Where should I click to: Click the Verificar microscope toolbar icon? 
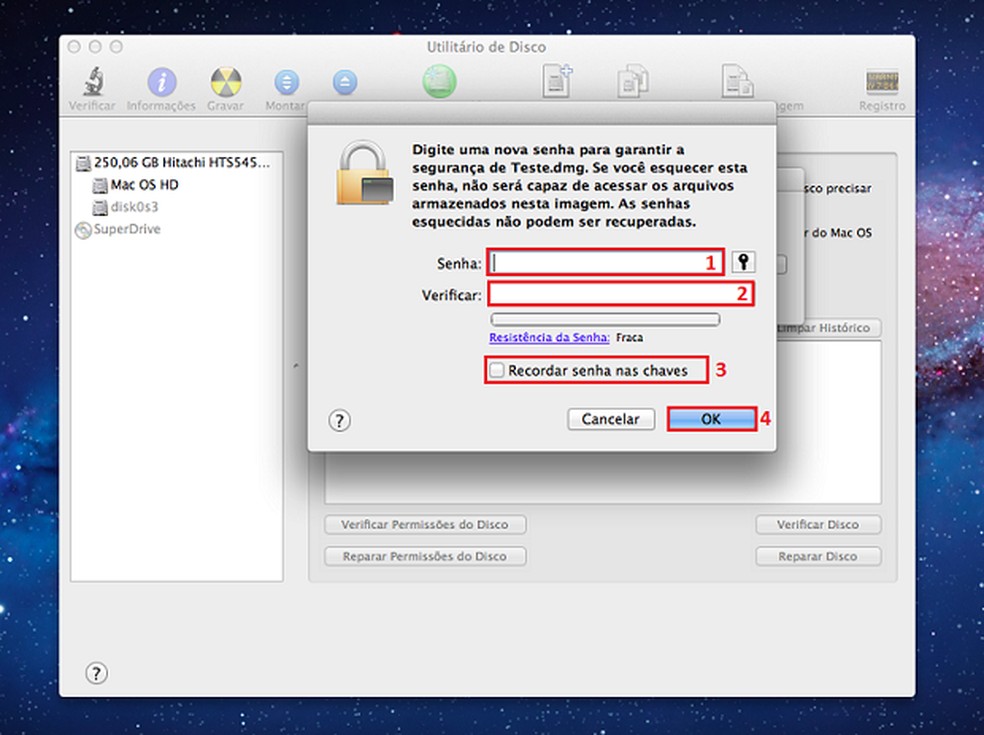click(x=94, y=82)
